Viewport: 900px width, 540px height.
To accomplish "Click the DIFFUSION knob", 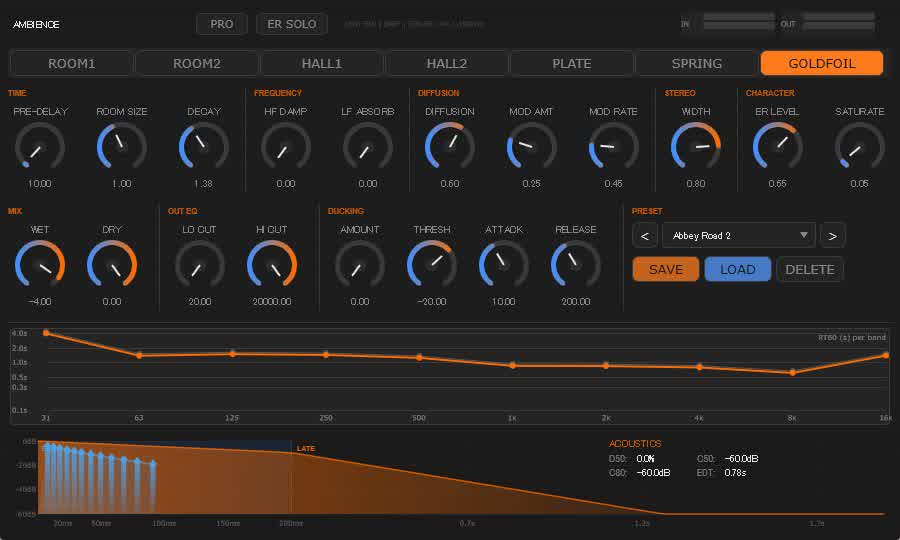I will 450,146.
